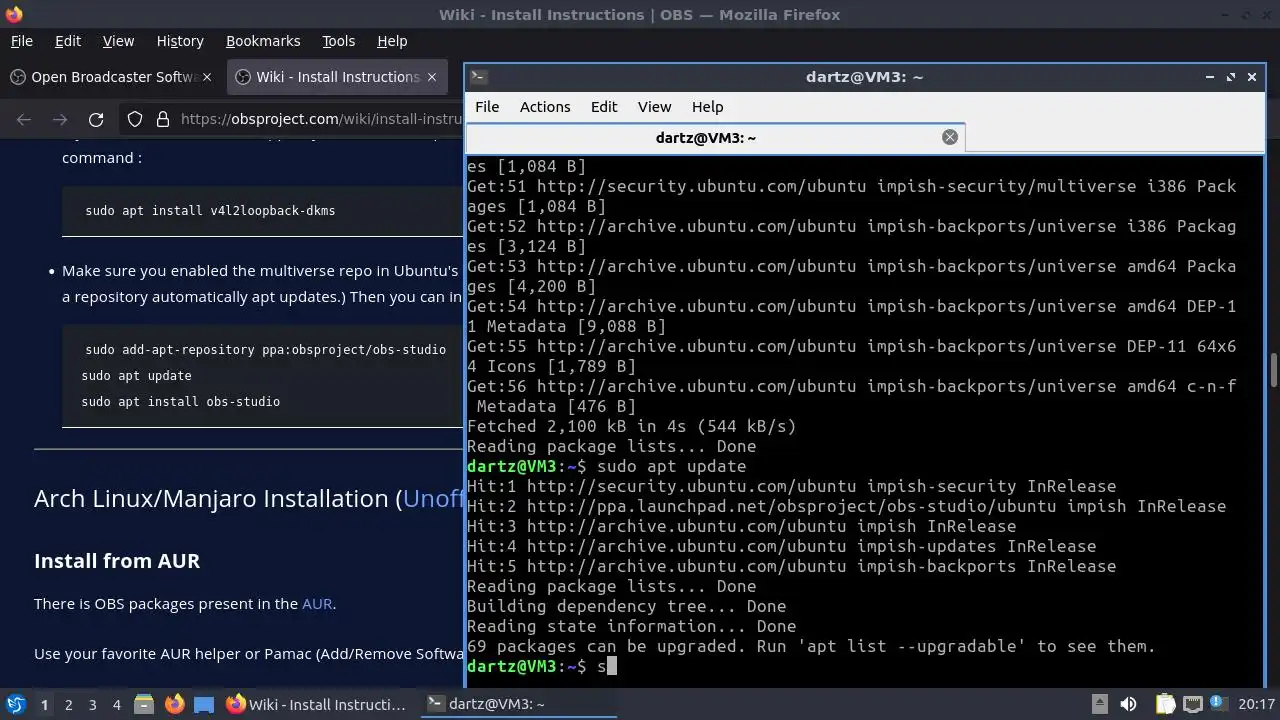The image size is (1280, 720).
Task: Click the volume speaker tray icon
Action: point(1128,704)
